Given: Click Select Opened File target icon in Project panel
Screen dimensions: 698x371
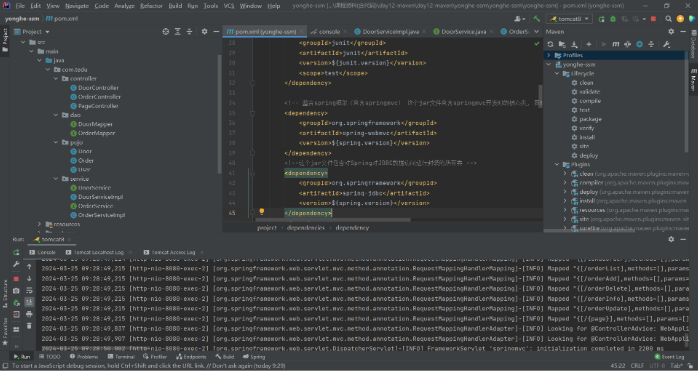Looking at the screenshot, I should point(166,32).
